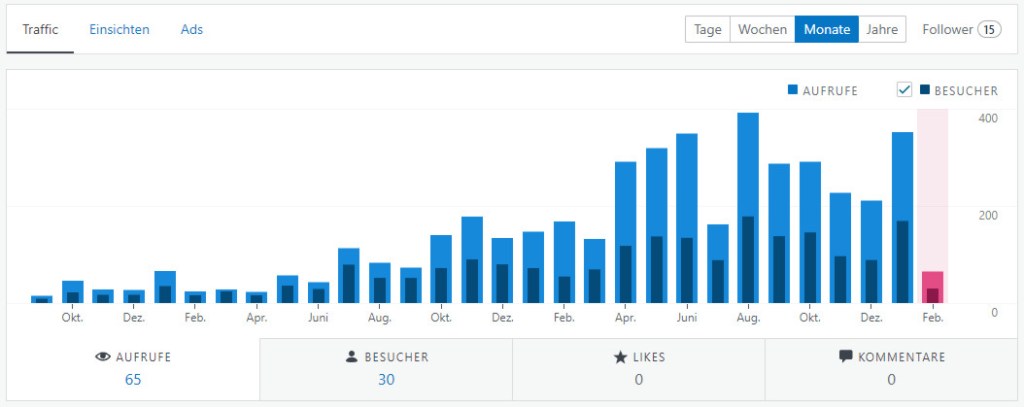Click the dark blue Besucher legend swatch
The image size is (1024, 407).
(925, 90)
